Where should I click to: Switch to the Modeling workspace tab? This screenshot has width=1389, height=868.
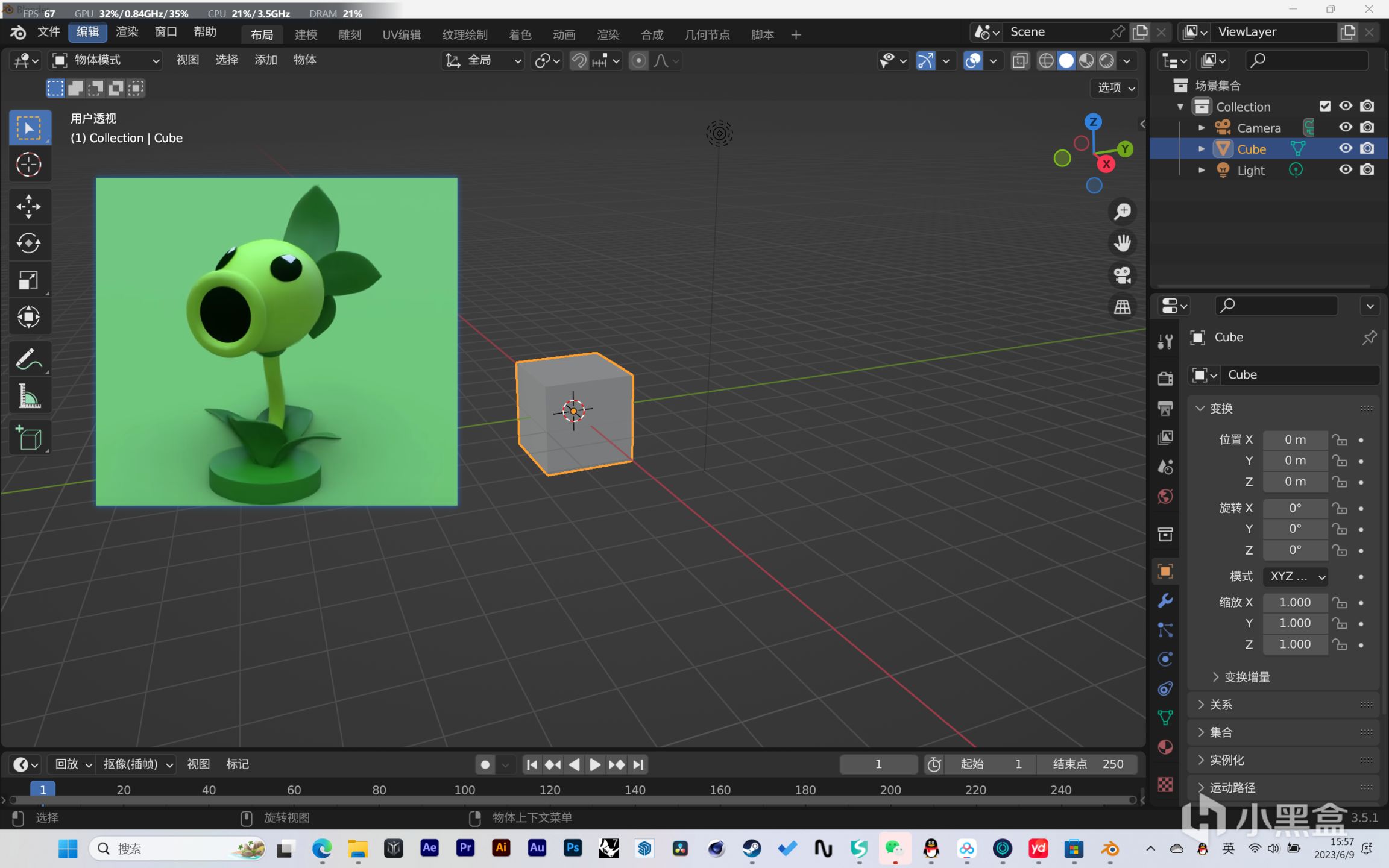tap(306, 34)
